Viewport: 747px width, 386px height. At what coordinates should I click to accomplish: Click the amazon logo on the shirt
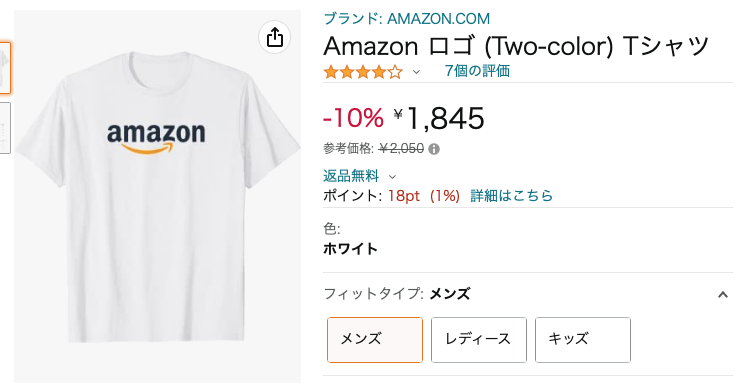pyautogui.click(x=156, y=138)
